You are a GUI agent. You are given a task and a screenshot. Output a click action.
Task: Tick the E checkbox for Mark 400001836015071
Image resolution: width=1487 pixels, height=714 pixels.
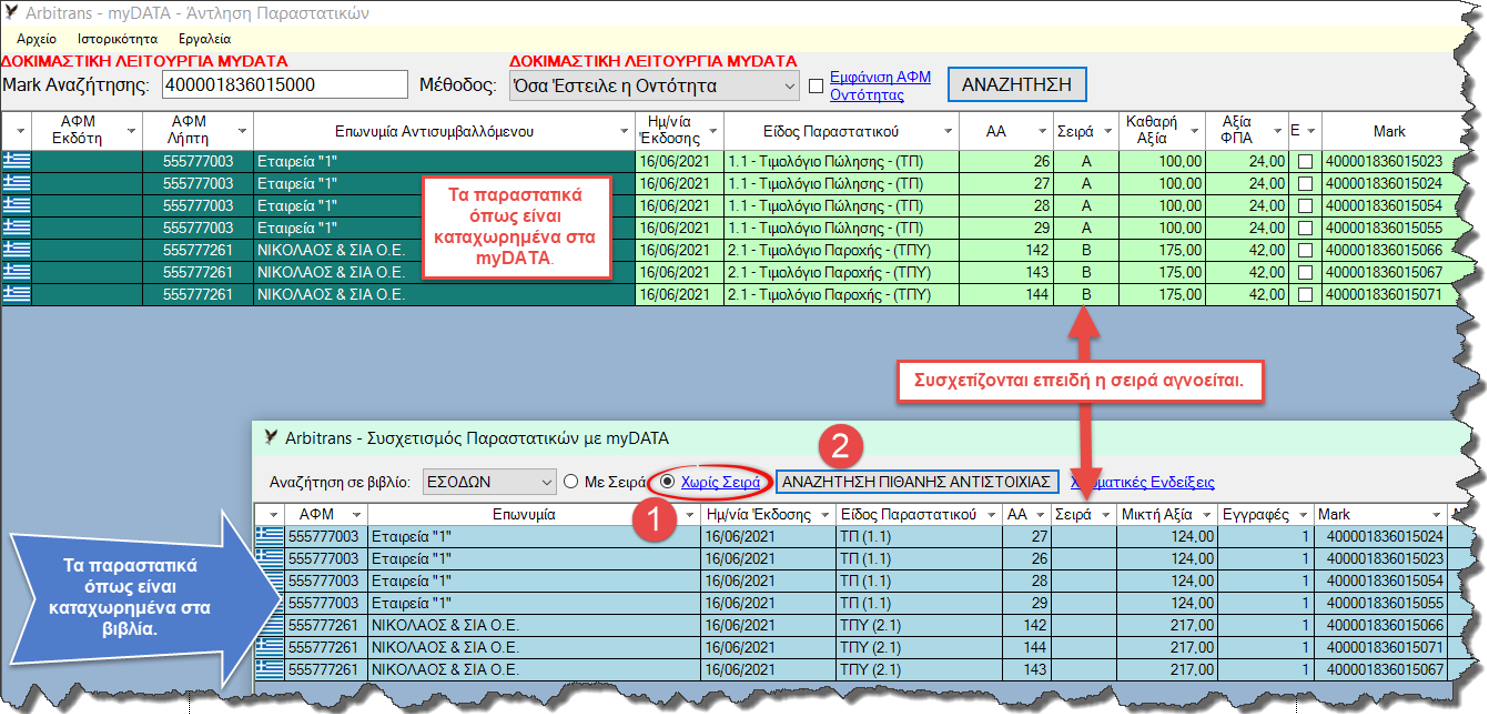[1306, 294]
